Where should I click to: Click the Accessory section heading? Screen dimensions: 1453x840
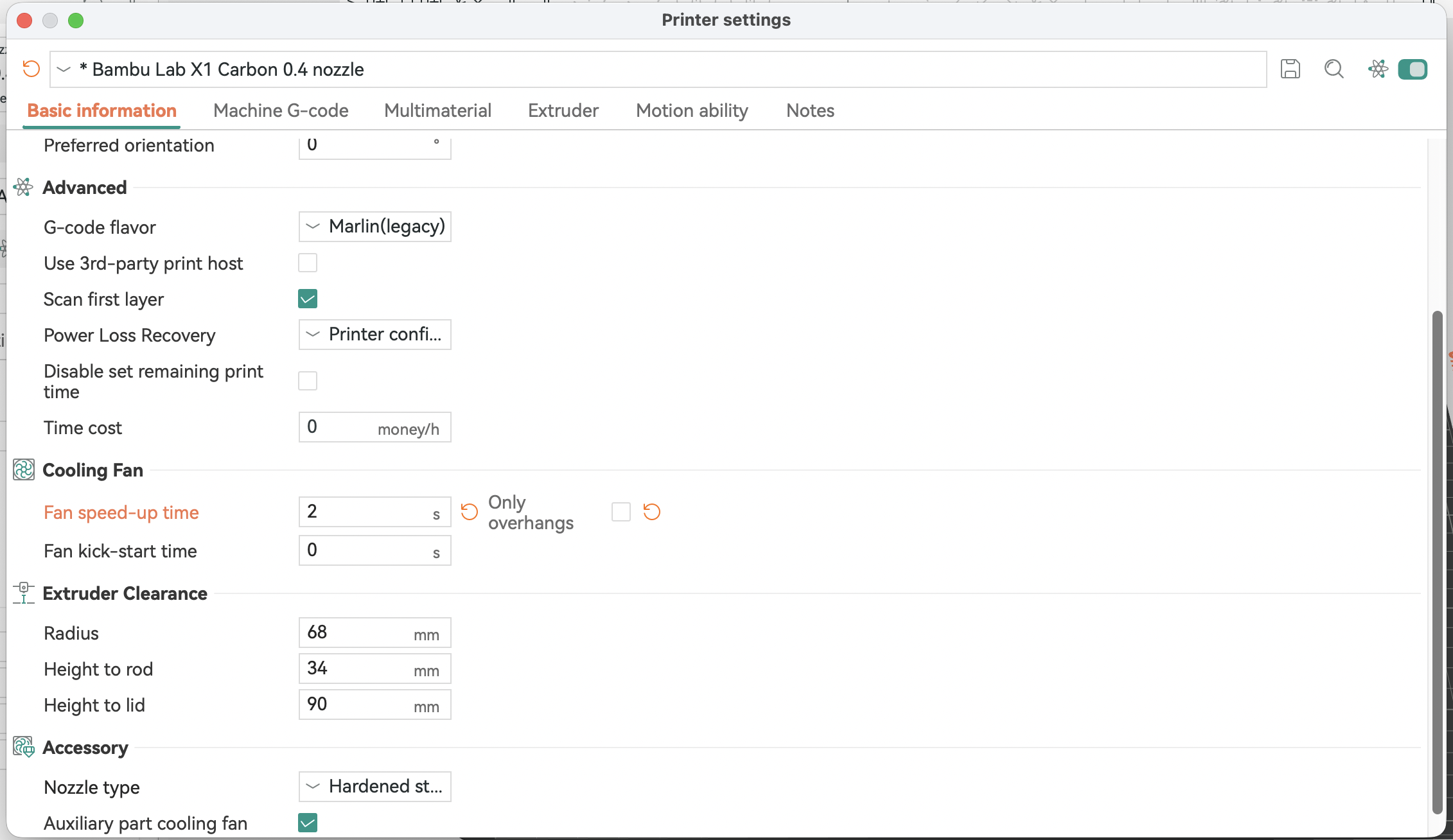85,748
